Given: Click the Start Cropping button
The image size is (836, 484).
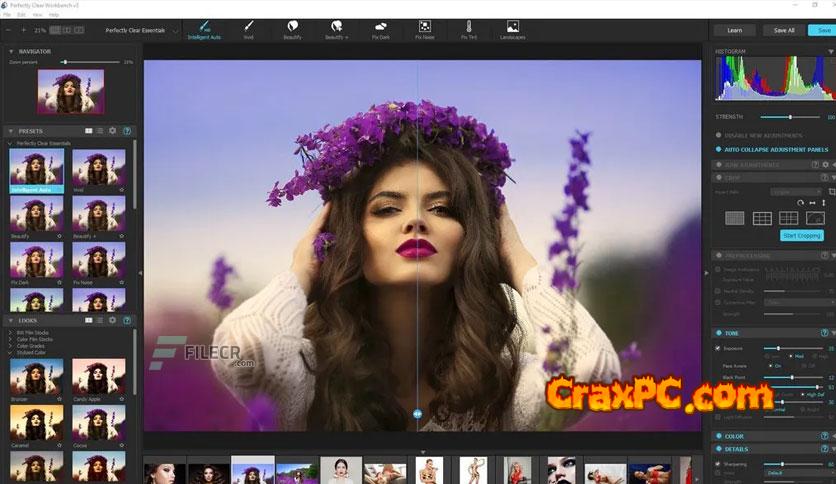Looking at the screenshot, I should click(801, 236).
